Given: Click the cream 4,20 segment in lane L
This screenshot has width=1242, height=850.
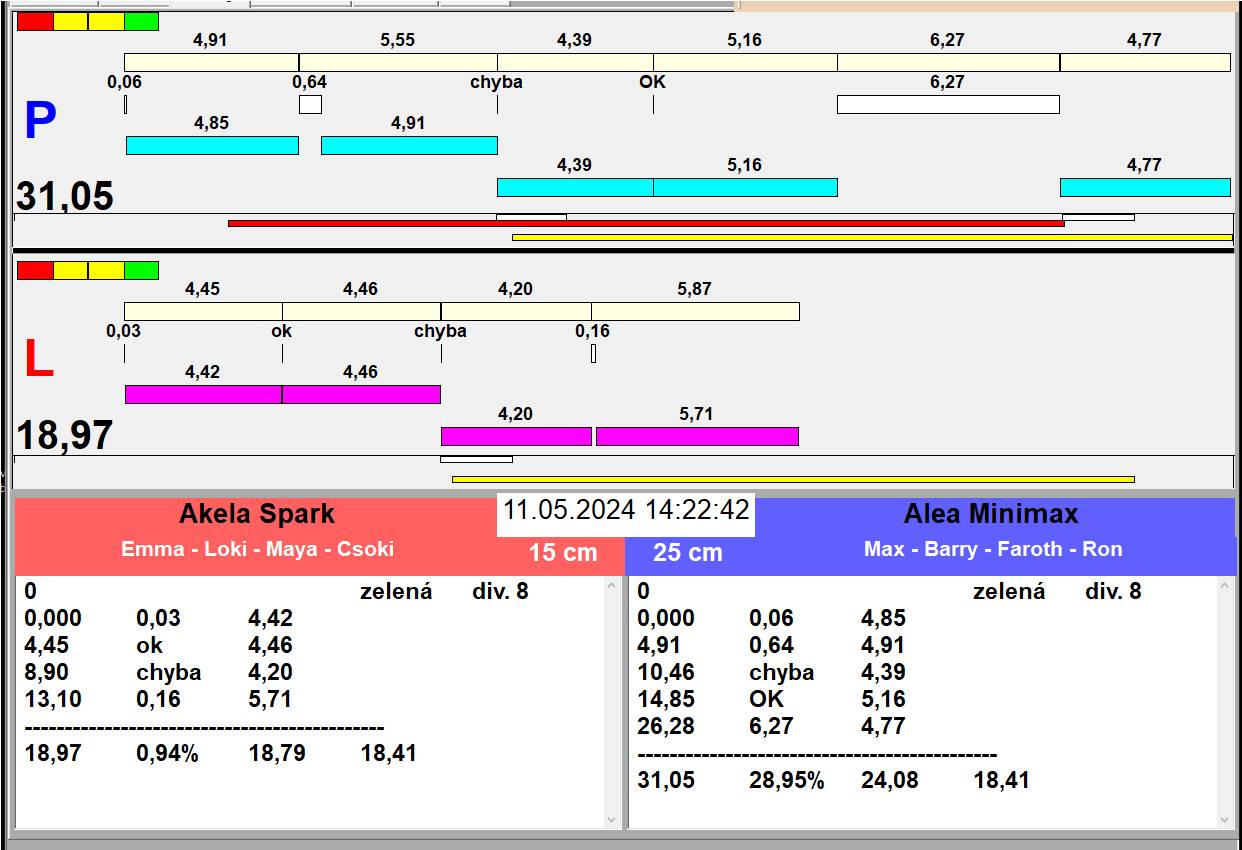Looking at the screenshot, I should [516, 311].
